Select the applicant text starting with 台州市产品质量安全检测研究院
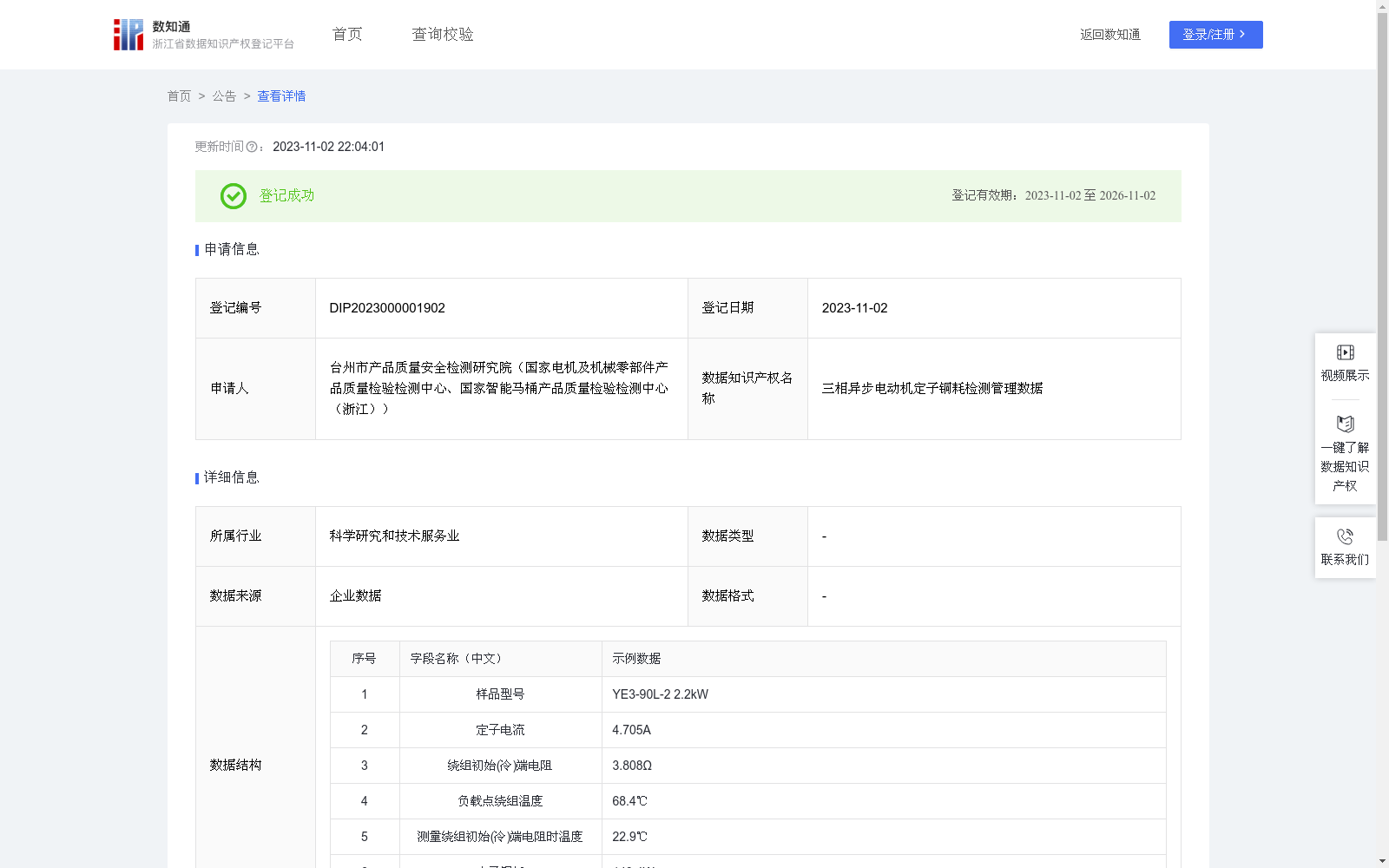Image resolution: width=1389 pixels, height=868 pixels. point(499,389)
